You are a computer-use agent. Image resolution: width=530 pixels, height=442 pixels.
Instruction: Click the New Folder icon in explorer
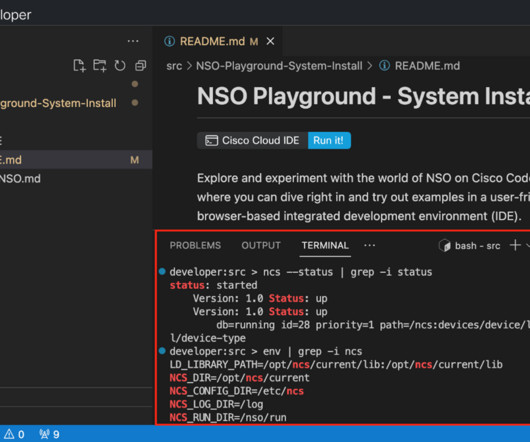click(100, 66)
